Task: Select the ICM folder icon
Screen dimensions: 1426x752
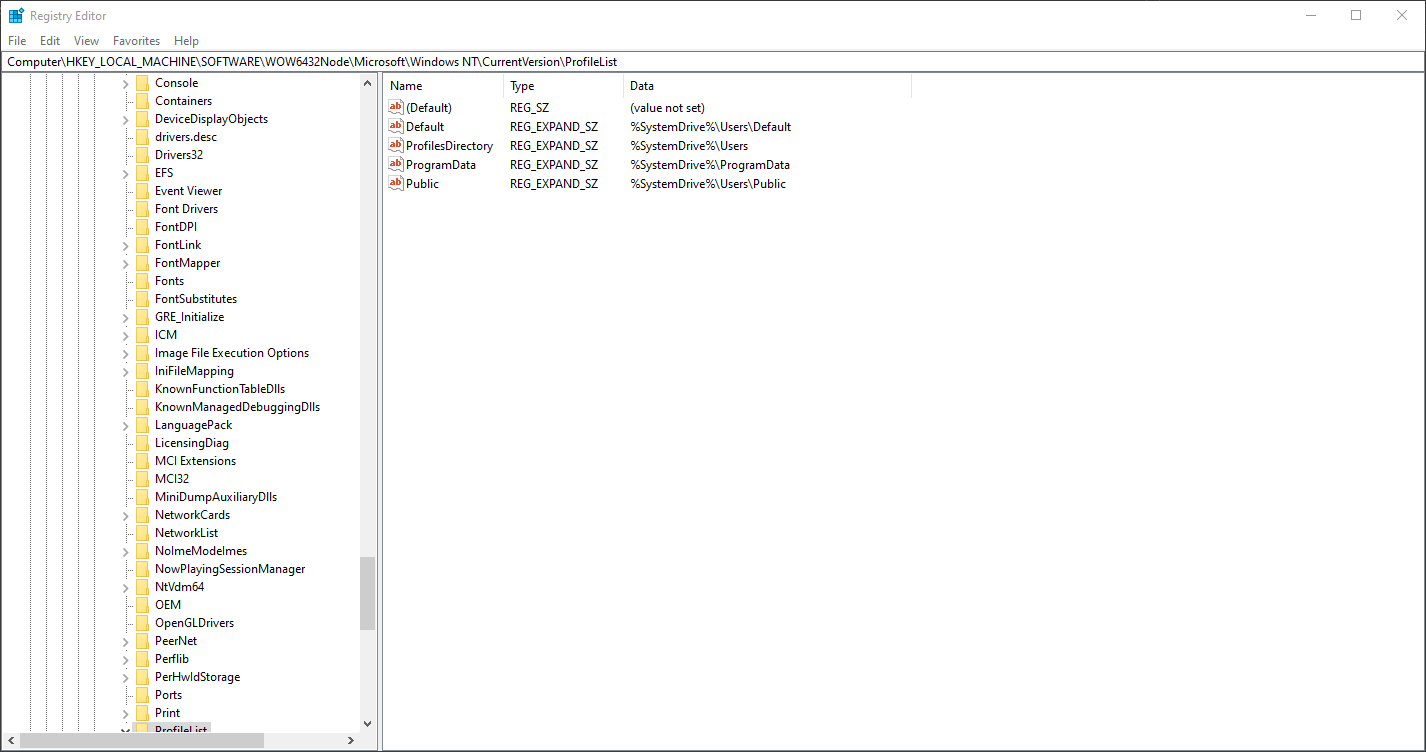Action: 142,335
